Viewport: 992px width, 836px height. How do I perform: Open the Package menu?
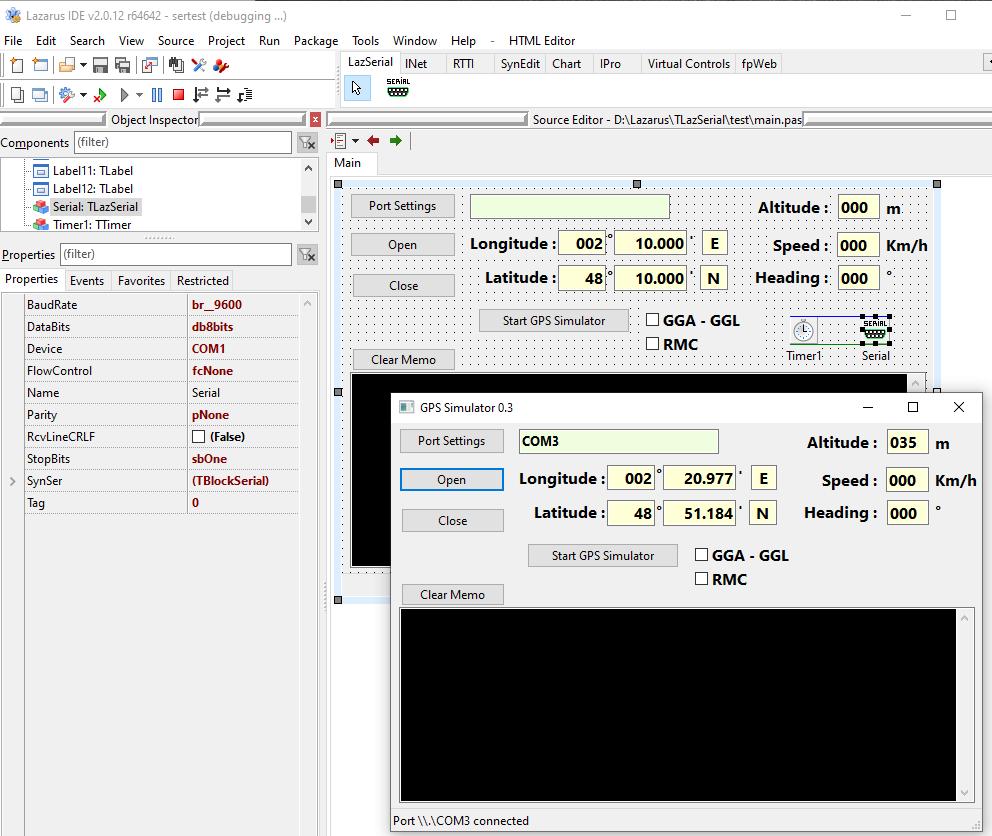tap(316, 41)
